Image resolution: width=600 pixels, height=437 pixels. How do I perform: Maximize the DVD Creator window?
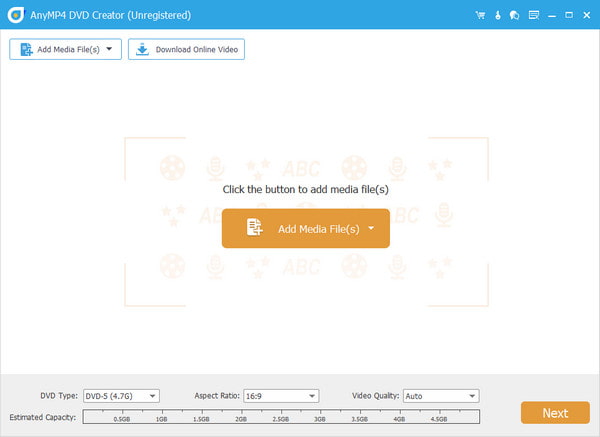(569, 15)
